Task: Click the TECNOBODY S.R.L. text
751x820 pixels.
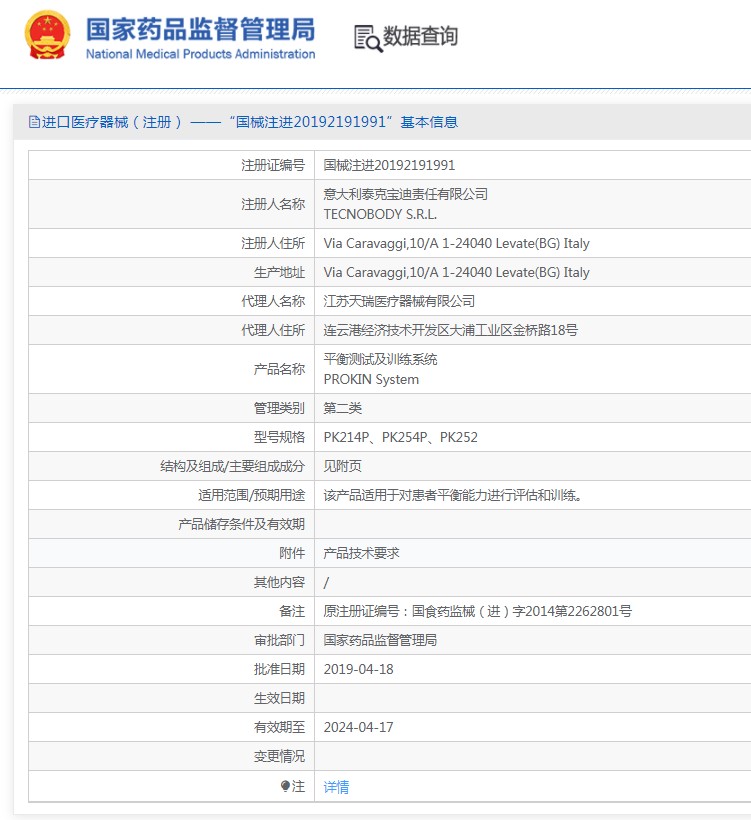Action: pyautogui.click(x=380, y=214)
